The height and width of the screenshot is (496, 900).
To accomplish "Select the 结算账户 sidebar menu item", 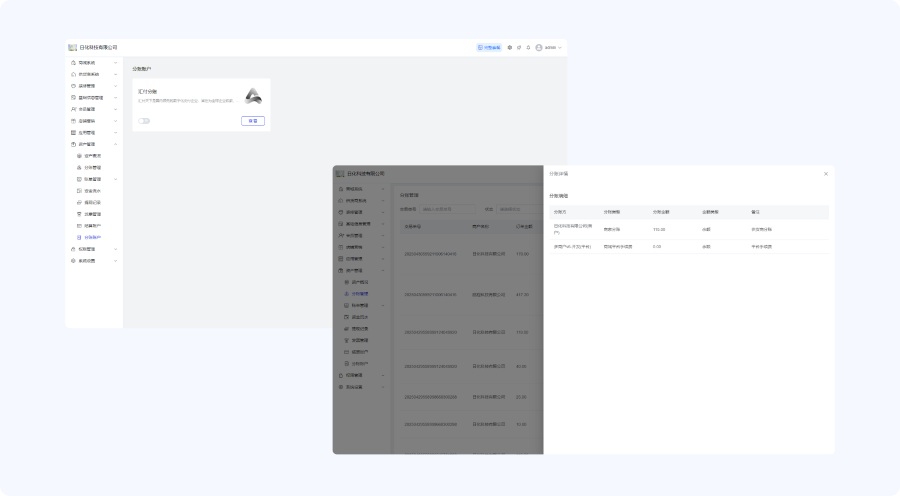I will coord(92,226).
